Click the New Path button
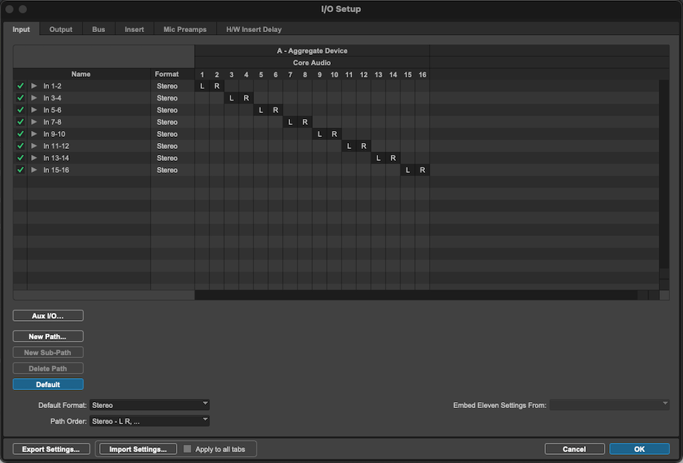 point(48,337)
